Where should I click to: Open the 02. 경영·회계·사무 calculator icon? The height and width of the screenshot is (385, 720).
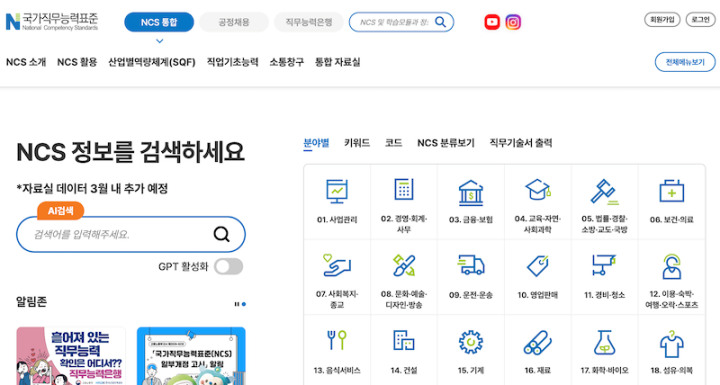coord(404,189)
